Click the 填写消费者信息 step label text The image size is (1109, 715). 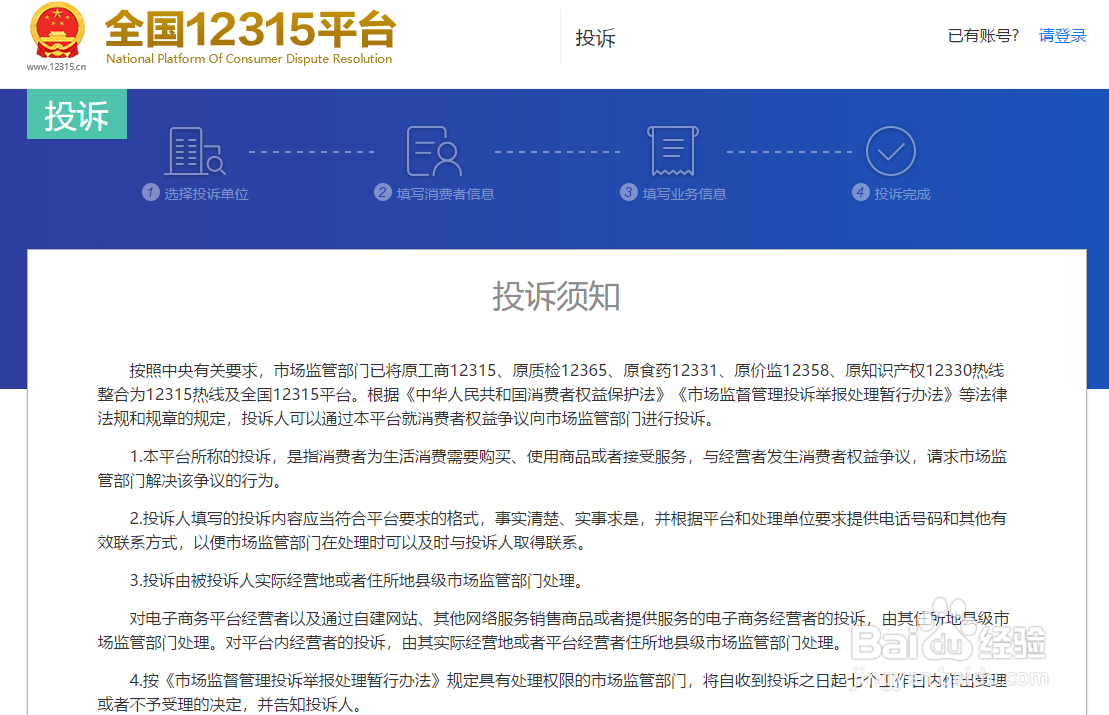pyautogui.click(x=445, y=193)
